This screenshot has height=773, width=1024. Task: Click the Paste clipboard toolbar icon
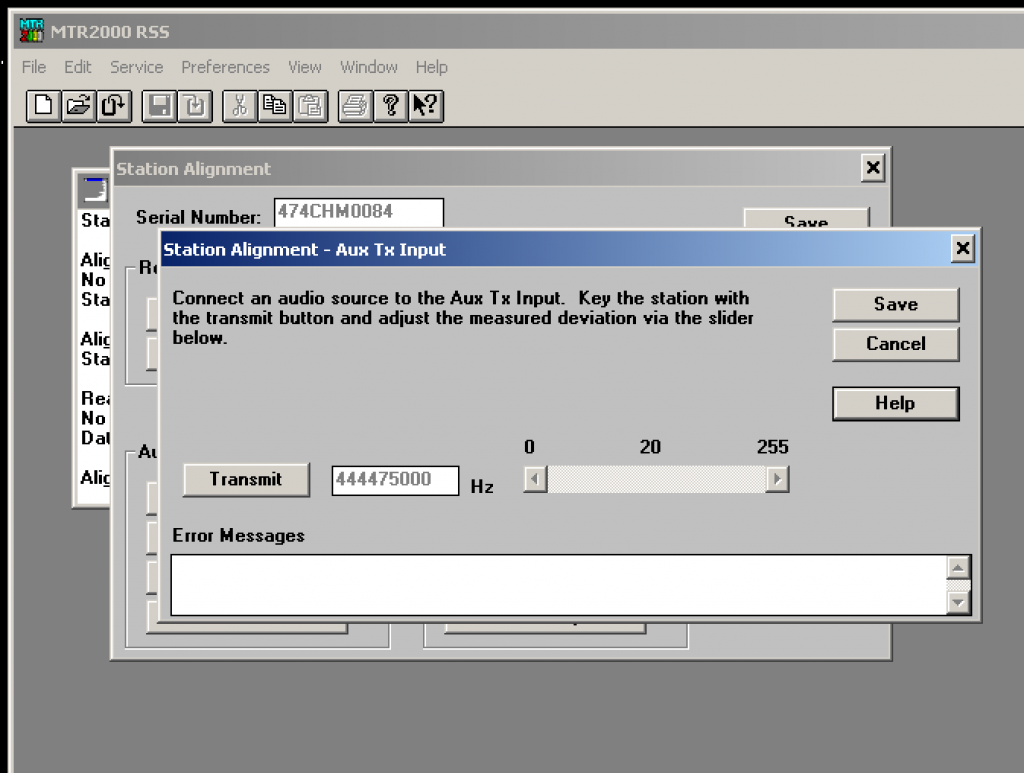(x=310, y=106)
